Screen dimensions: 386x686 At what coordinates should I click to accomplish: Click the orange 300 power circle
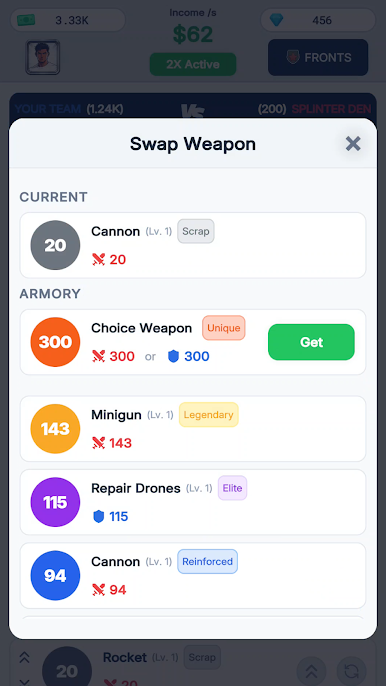(x=55, y=342)
